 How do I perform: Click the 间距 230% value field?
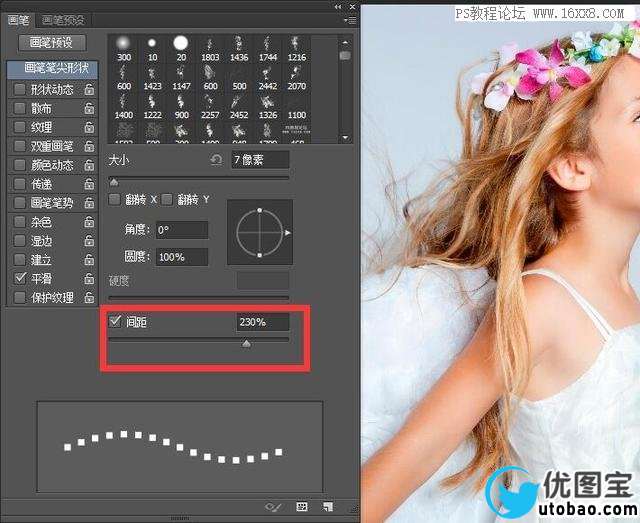[x=263, y=322]
